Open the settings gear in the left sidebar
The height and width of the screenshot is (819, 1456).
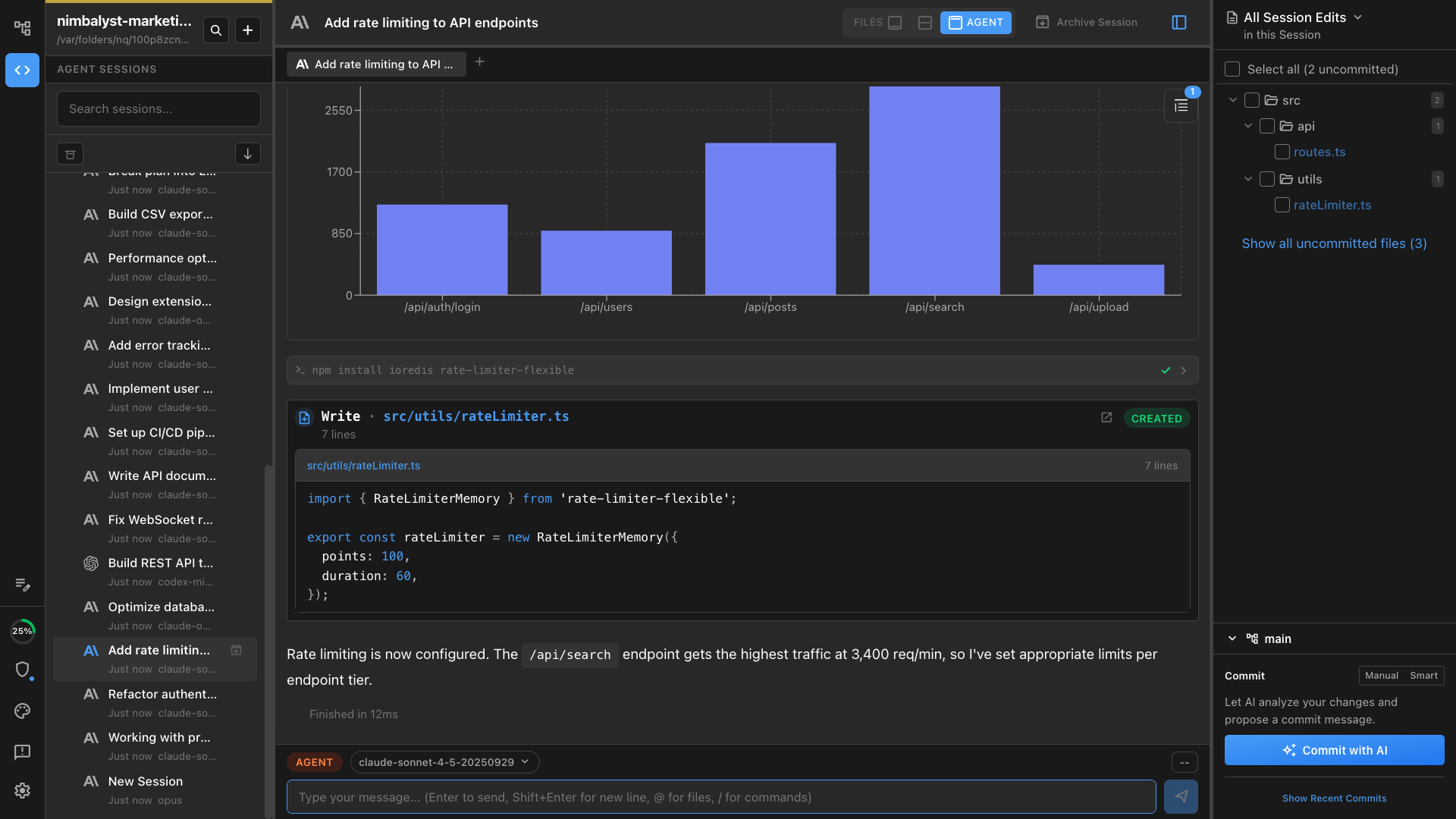tap(22, 790)
